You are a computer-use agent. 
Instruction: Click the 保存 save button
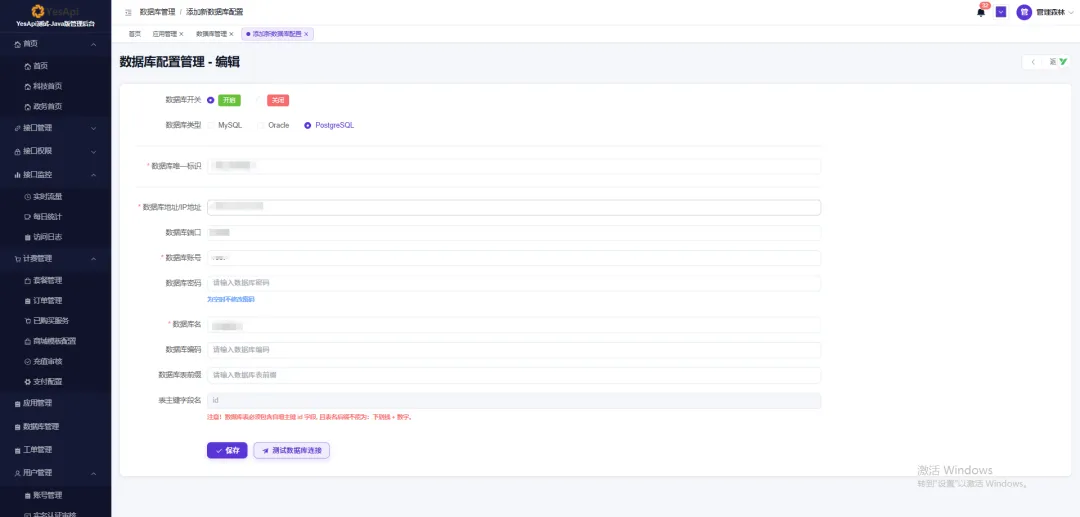click(x=227, y=450)
